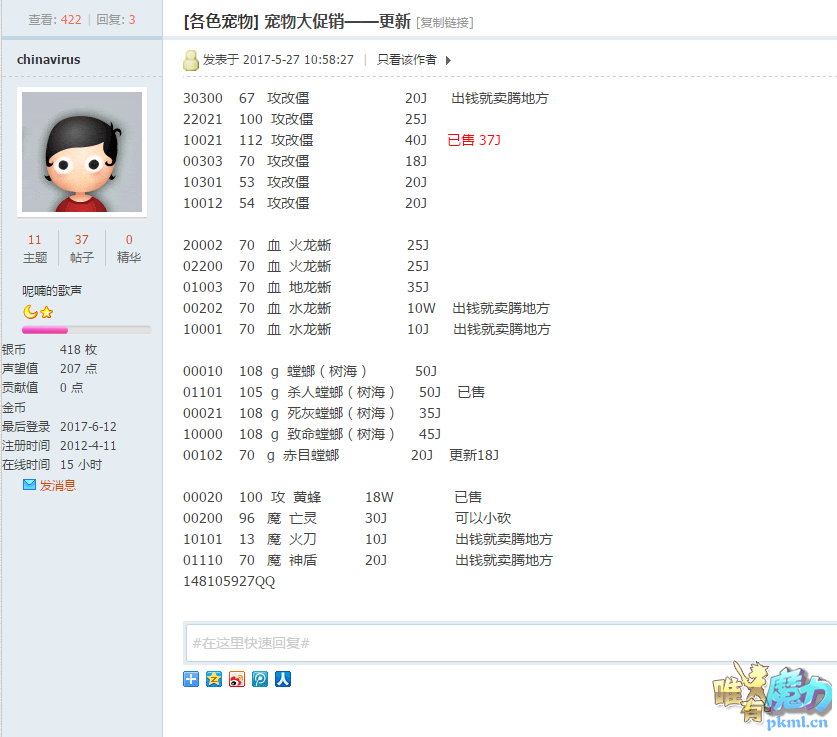Share via the Renren icon
Image resolution: width=837 pixels, height=737 pixels.
(283, 679)
